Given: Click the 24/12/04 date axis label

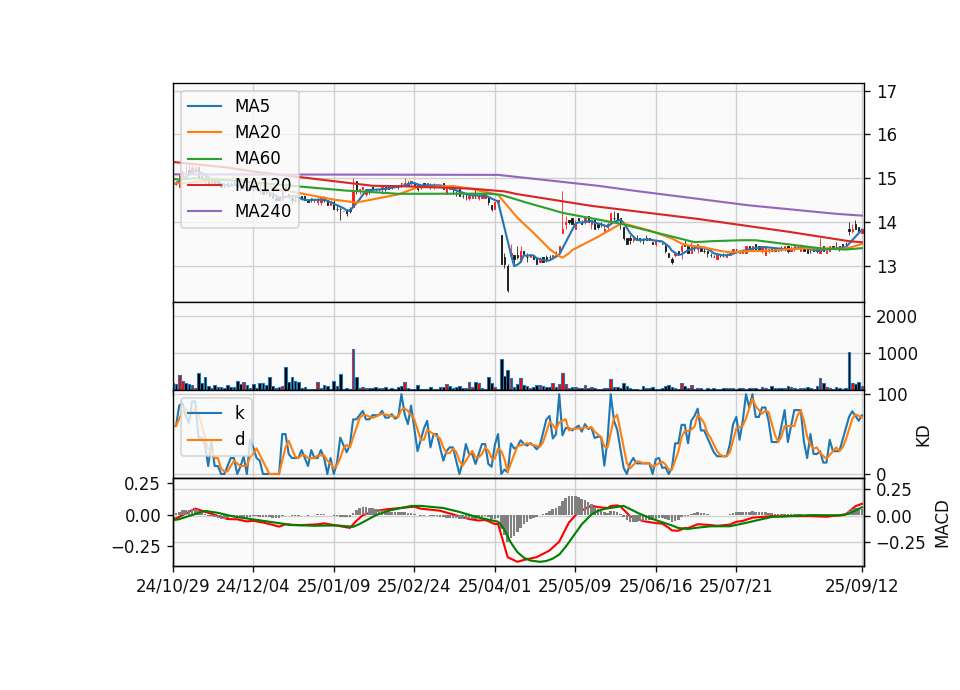Looking at the screenshot, I should click(253, 586).
